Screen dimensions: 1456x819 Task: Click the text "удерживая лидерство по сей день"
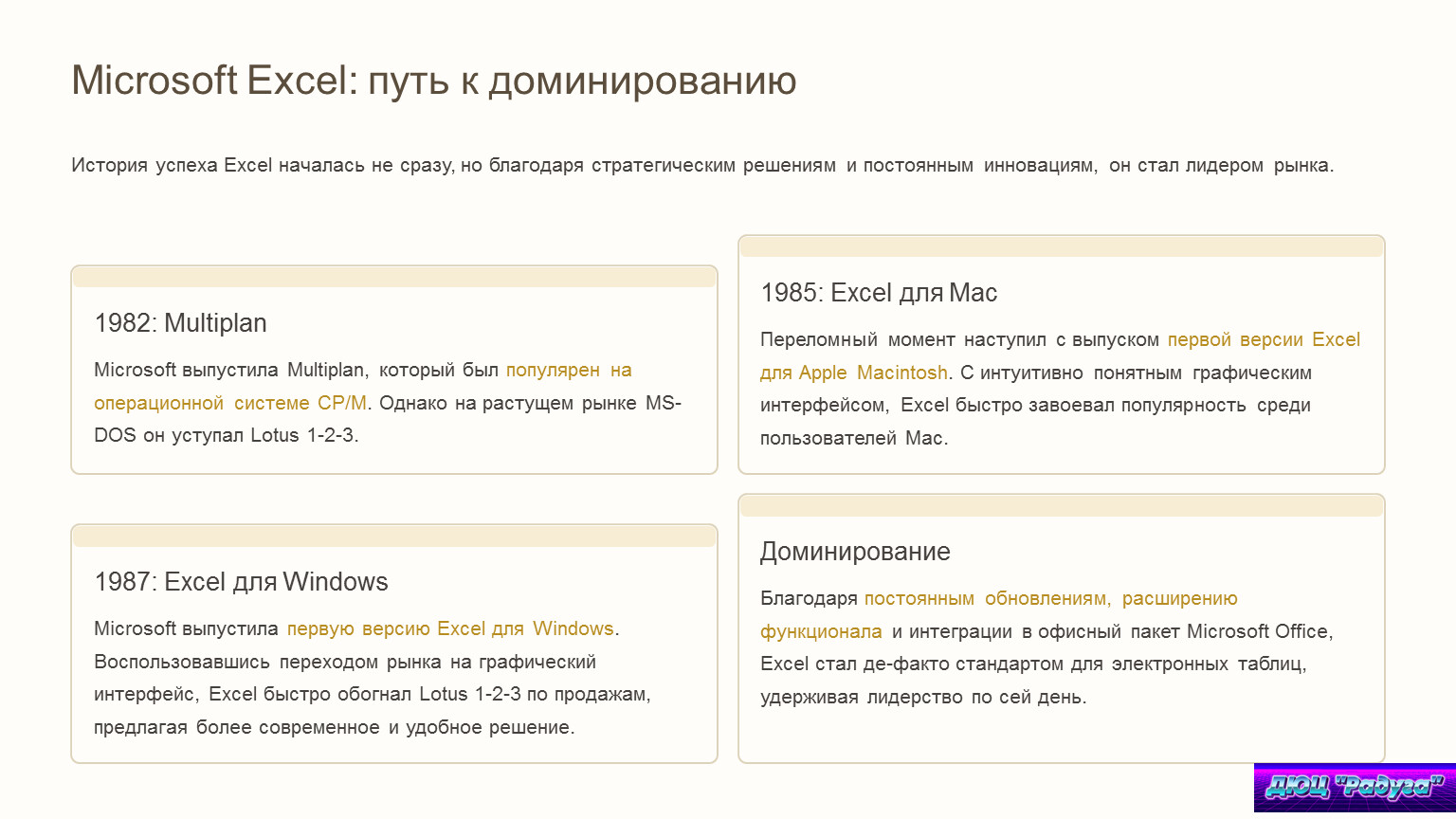(x=922, y=698)
